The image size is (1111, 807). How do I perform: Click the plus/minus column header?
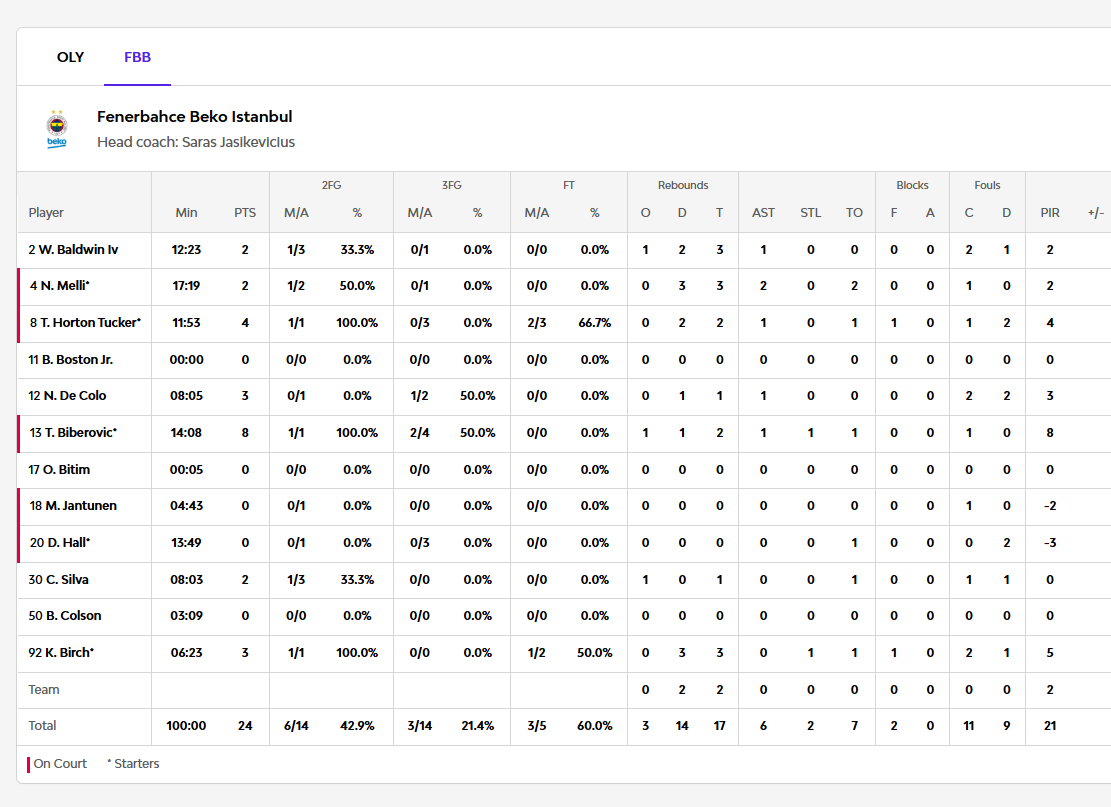pyautogui.click(x=1095, y=213)
